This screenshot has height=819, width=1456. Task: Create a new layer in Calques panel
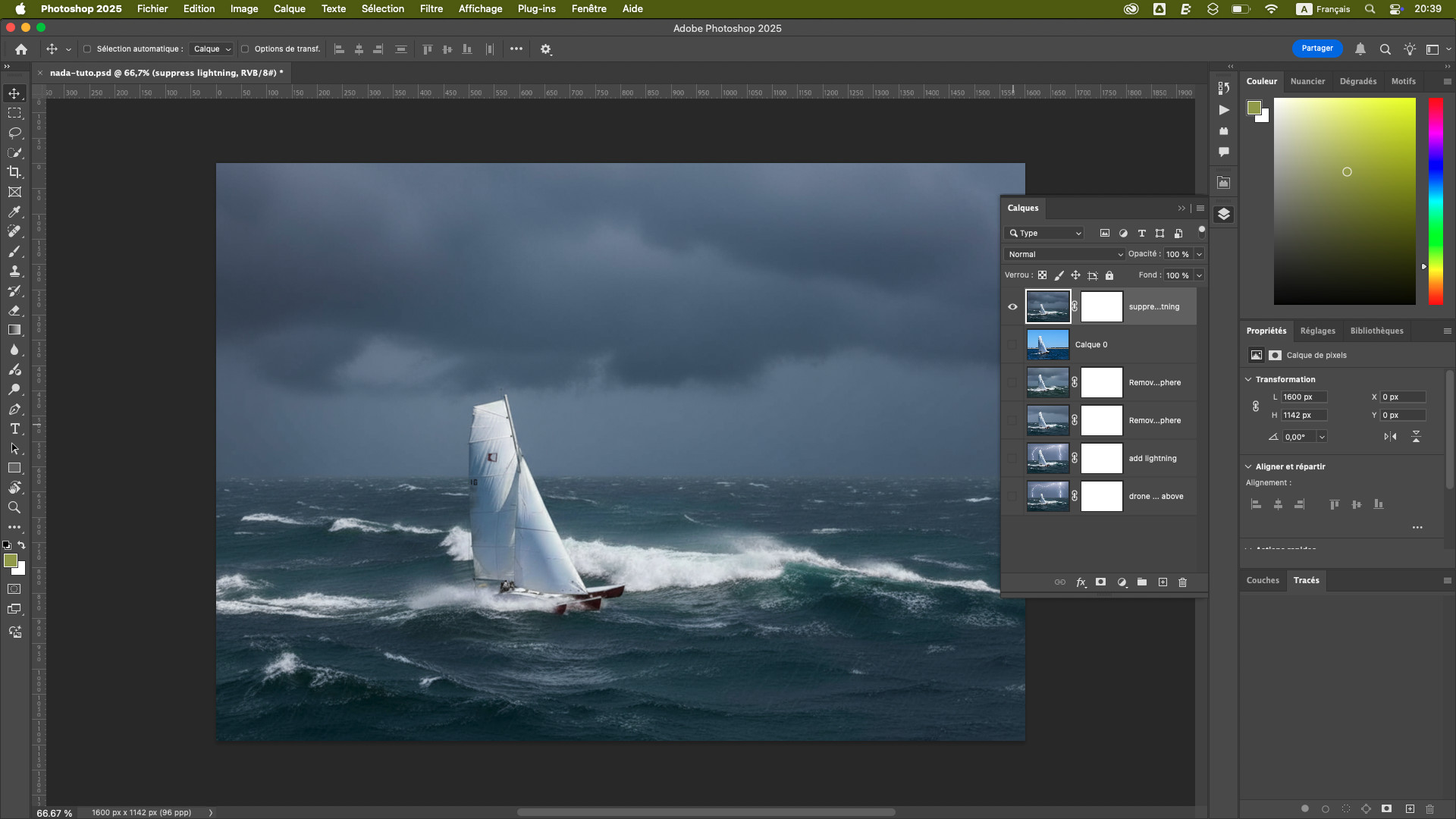click(1163, 582)
